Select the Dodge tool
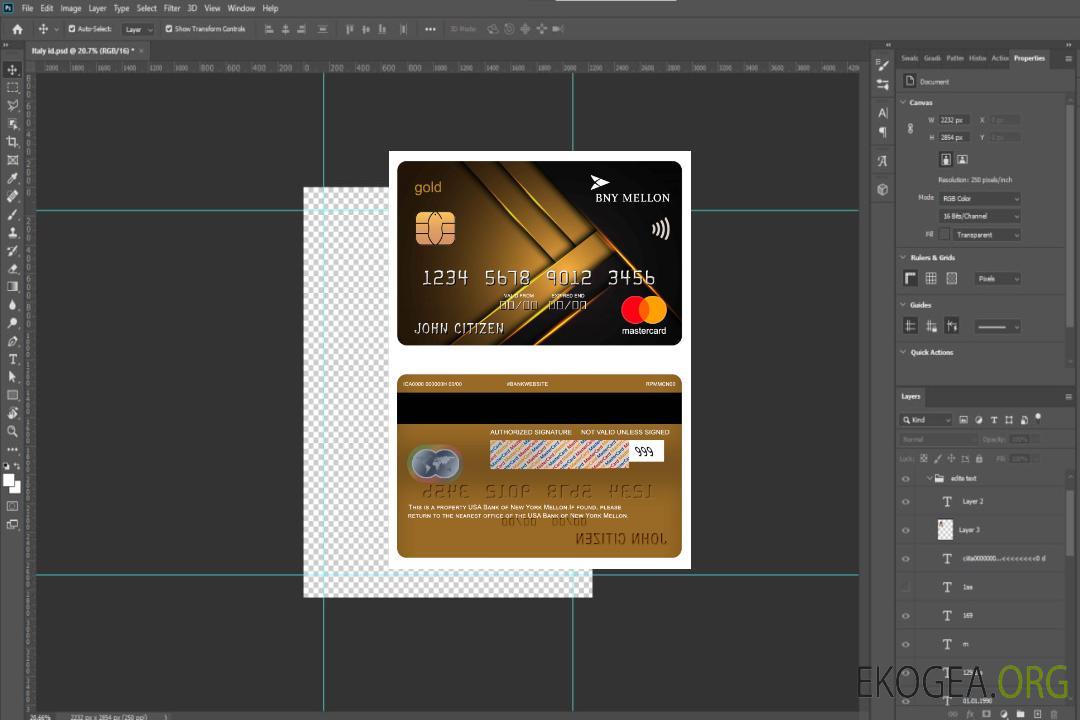Screen dimensions: 1080x720 click(12, 322)
